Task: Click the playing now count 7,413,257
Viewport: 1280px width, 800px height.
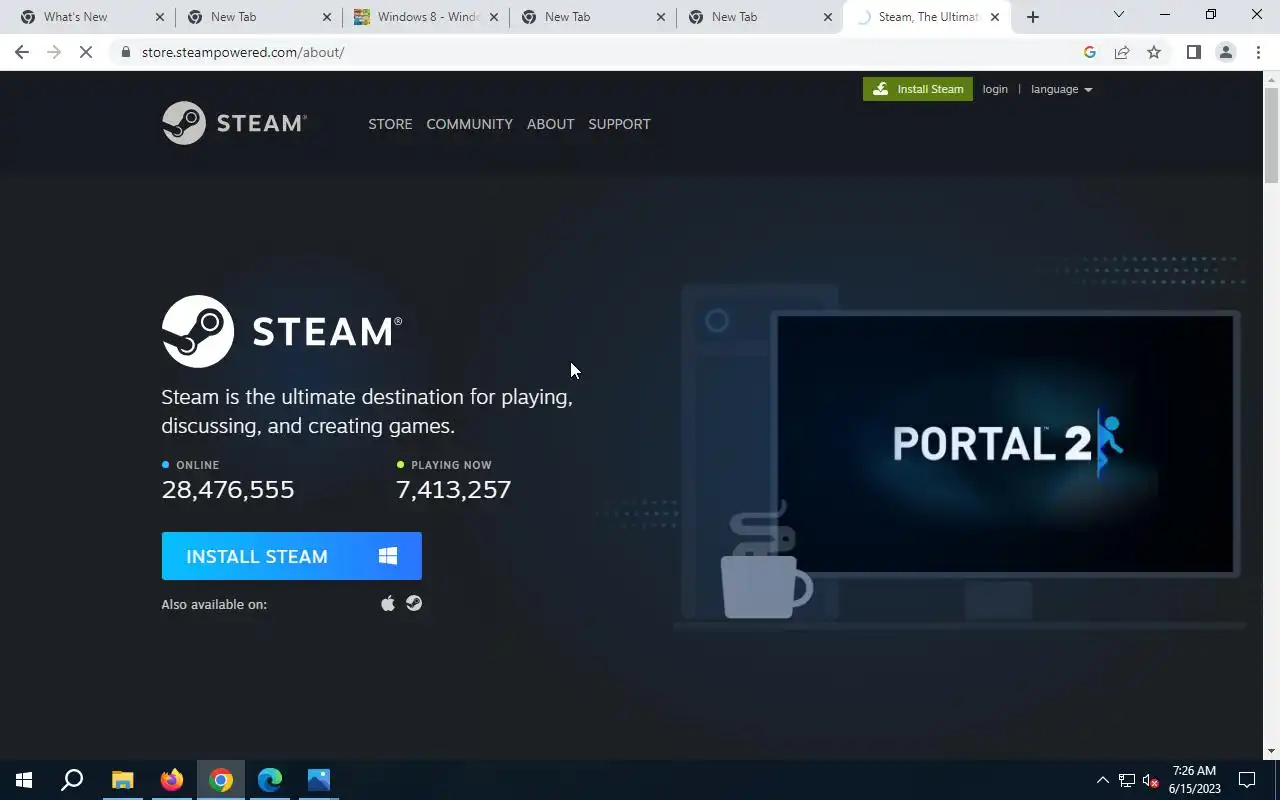Action: coord(454,489)
